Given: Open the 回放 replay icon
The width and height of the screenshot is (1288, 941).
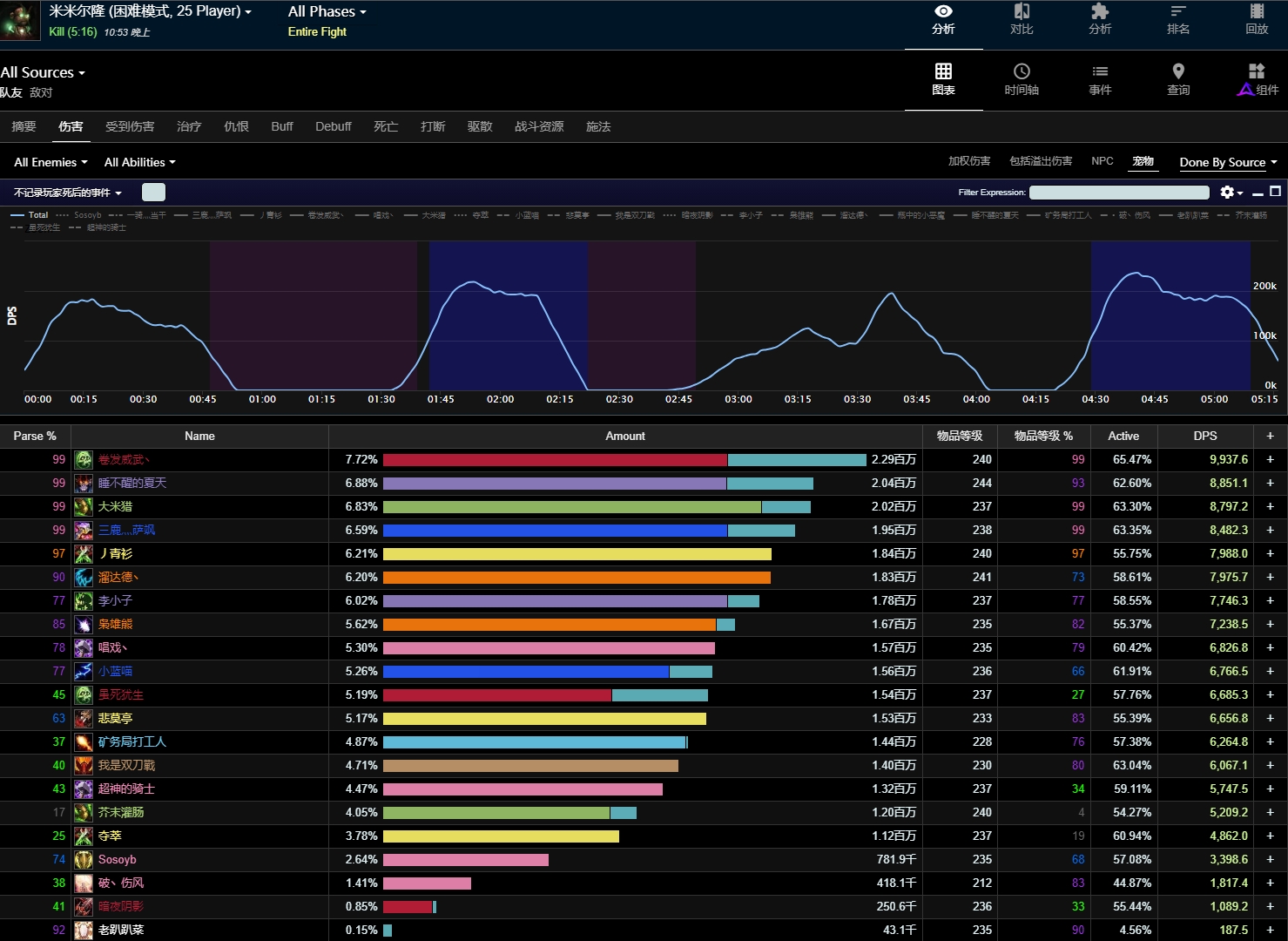Looking at the screenshot, I should tap(1257, 11).
